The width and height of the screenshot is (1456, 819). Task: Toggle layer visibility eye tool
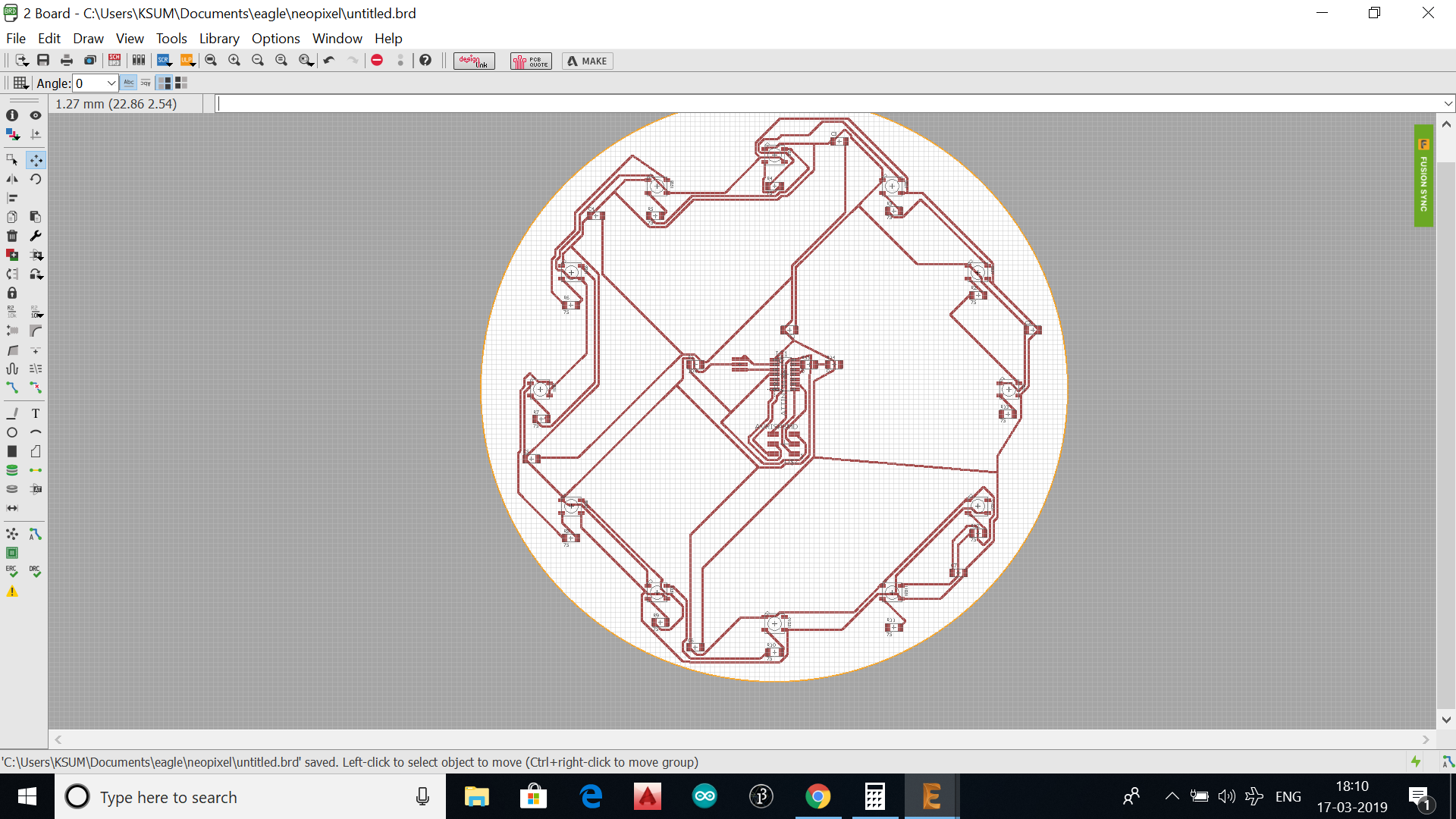(36, 115)
